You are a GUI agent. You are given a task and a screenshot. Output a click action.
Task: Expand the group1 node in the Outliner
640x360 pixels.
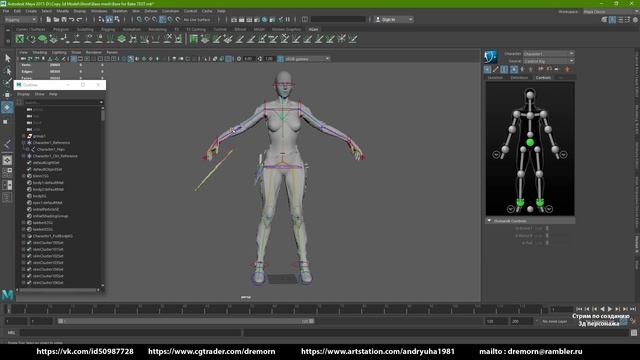tap(24, 136)
